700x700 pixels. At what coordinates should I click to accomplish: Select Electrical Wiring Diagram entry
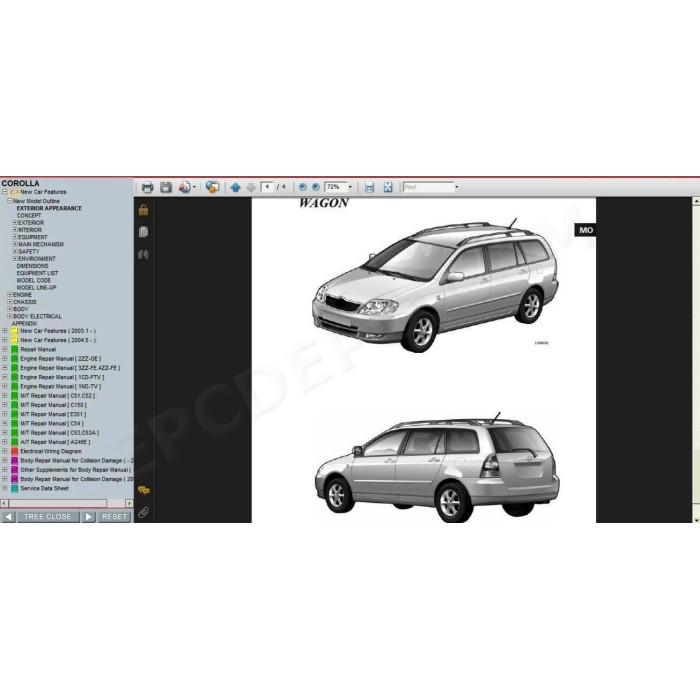51,451
